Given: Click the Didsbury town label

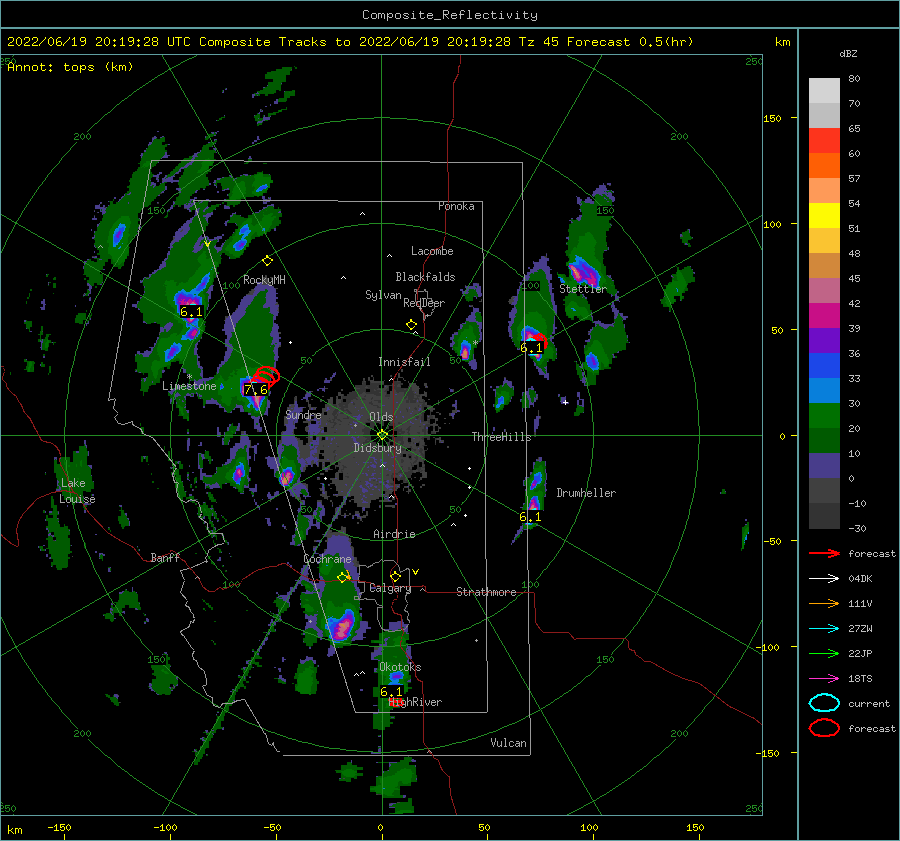Looking at the screenshot, I should click(x=378, y=448).
